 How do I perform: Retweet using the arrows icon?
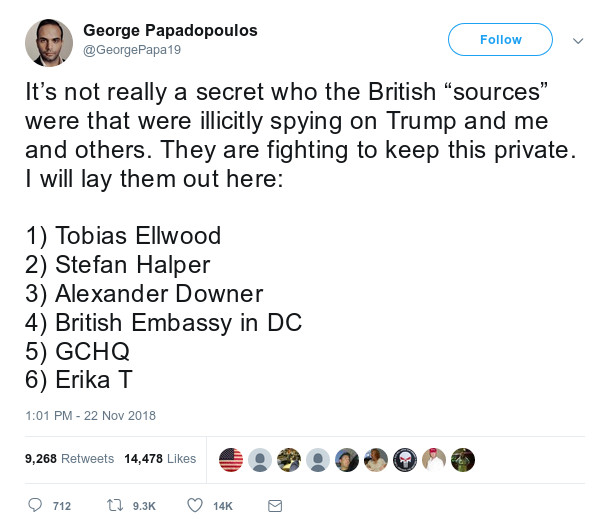[x=113, y=505]
